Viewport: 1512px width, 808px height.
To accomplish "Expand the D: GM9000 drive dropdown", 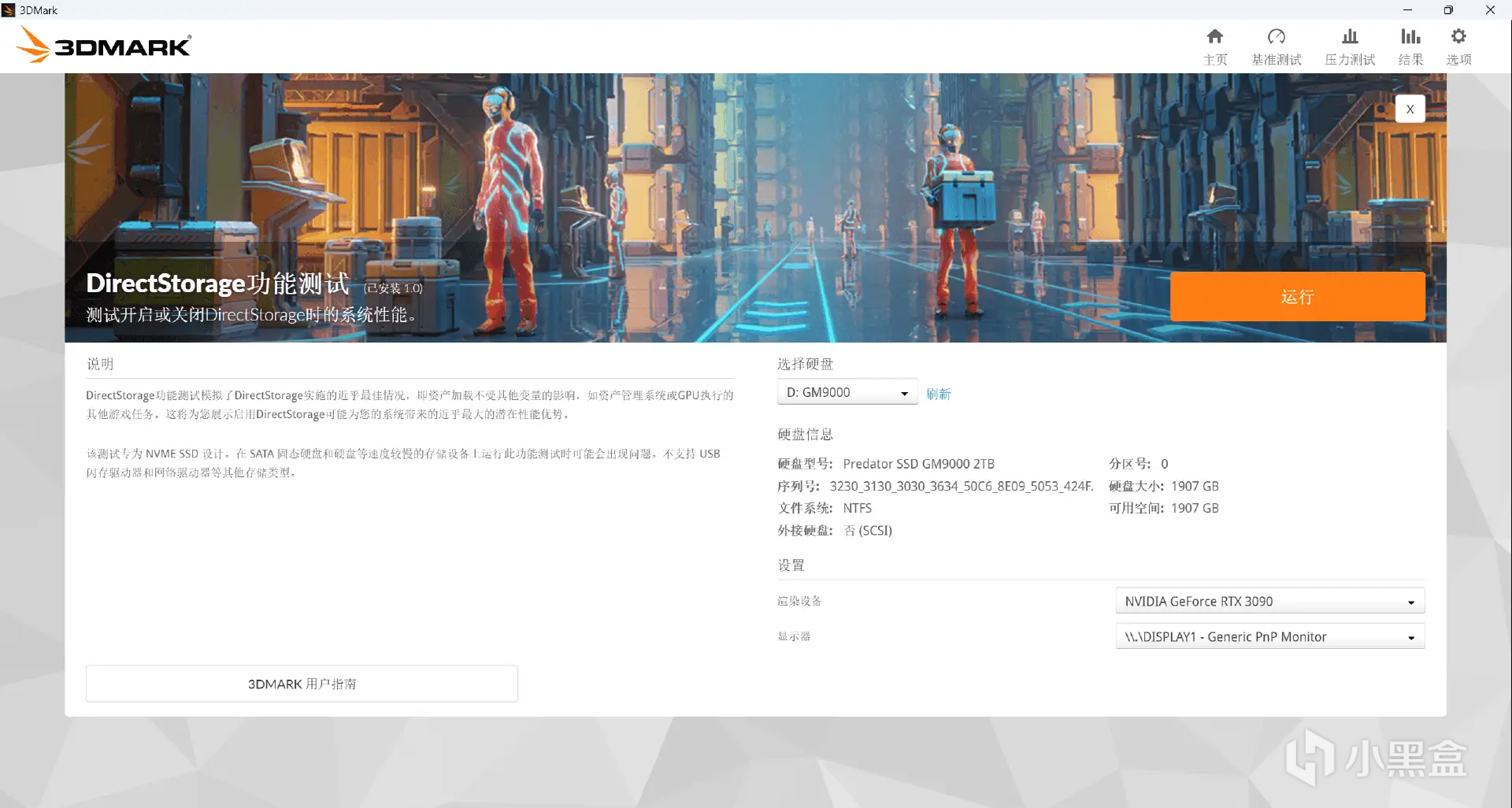I will coord(847,392).
